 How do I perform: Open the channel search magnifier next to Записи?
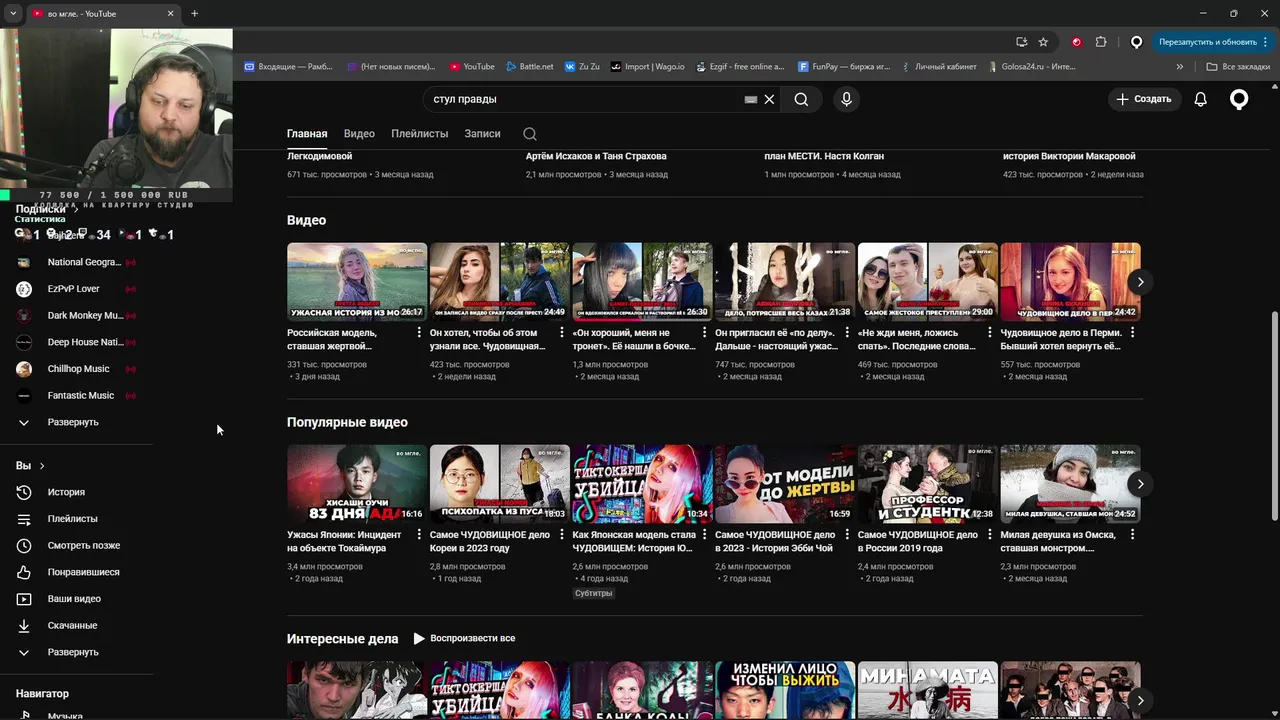(x=530, y=134)
